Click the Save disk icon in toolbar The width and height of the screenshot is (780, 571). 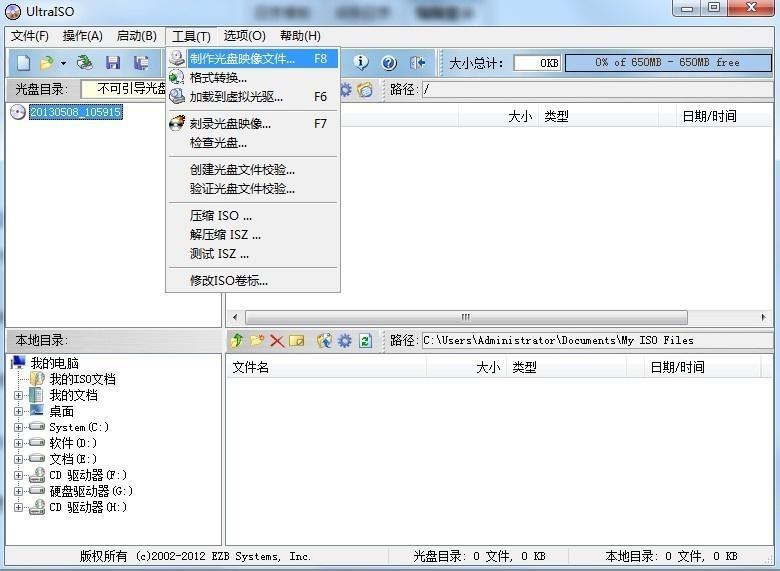(x=113, y=63)
